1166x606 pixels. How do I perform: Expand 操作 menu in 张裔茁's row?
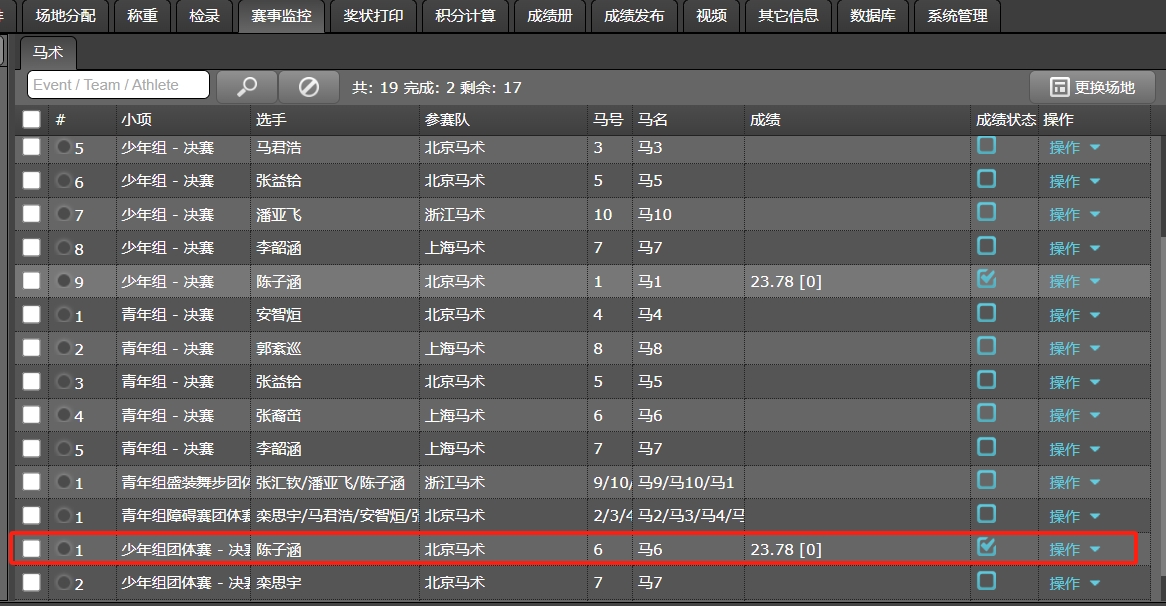[1074, 415]
